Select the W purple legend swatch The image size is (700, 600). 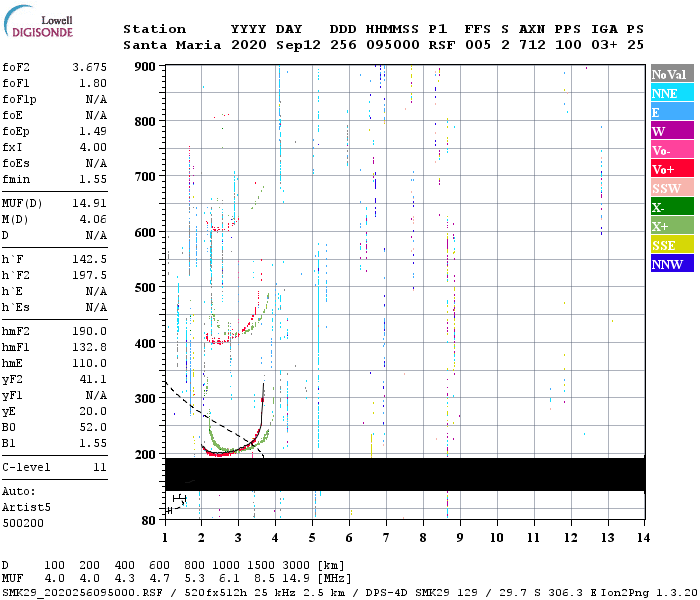click(x=672, y=131)
